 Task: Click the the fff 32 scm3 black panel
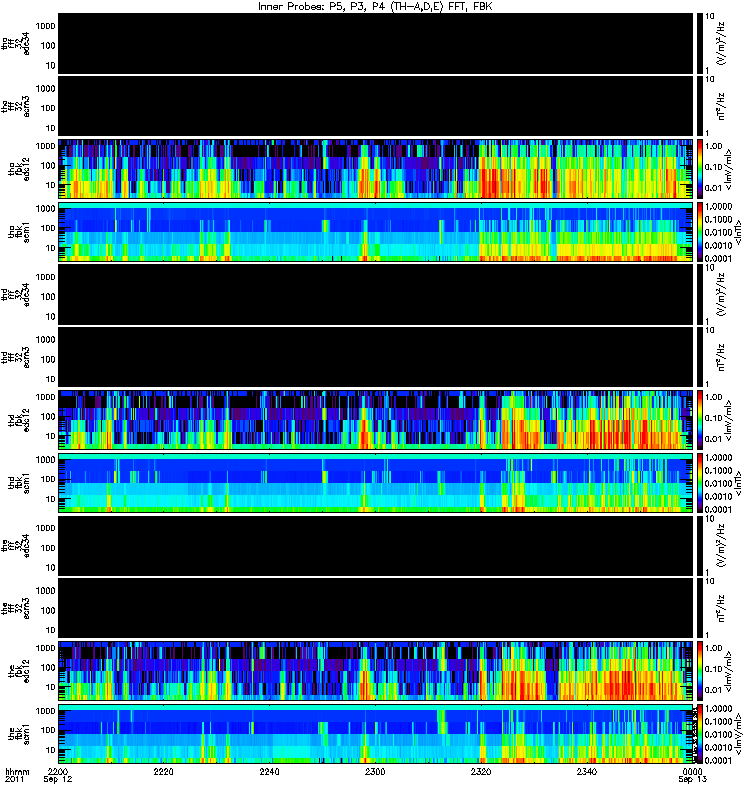376,608
